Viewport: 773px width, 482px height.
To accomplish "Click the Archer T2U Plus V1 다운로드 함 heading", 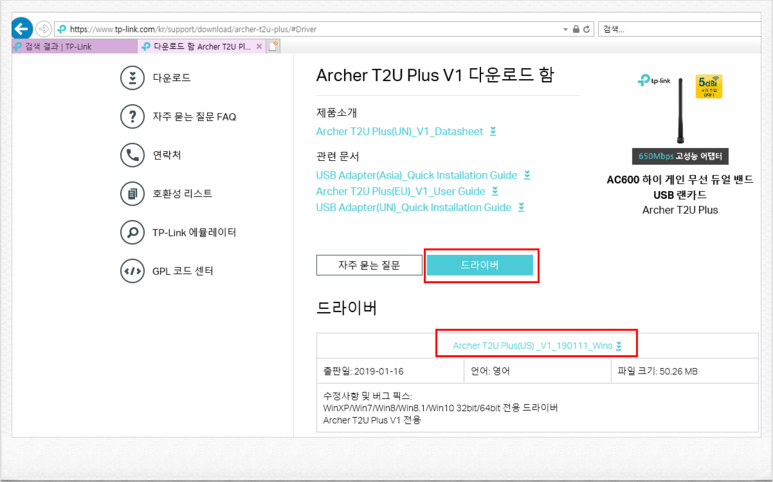I will point(435,75).
